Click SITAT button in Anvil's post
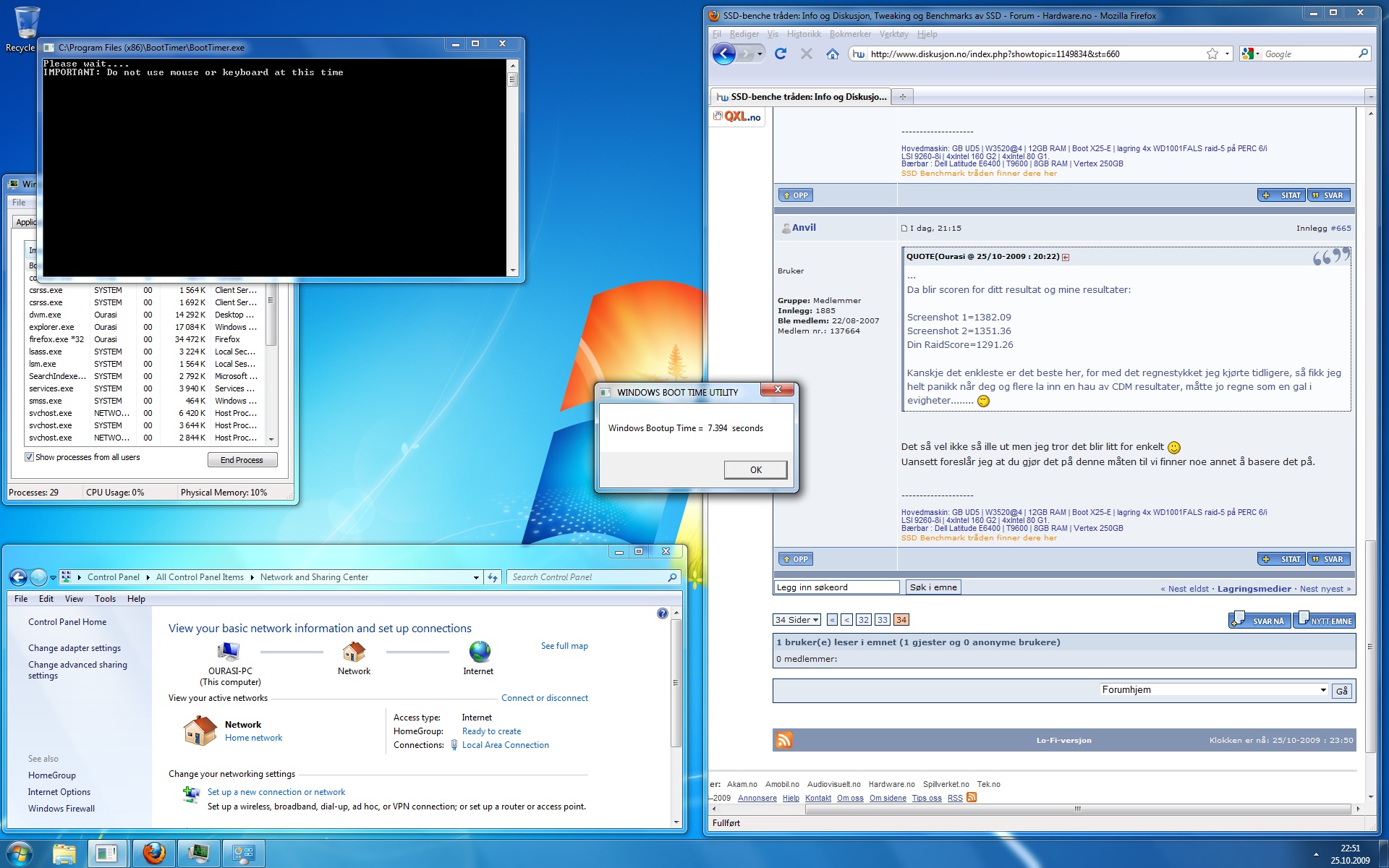Viewport: 1389px width, 868px height. coord(1280,559)
